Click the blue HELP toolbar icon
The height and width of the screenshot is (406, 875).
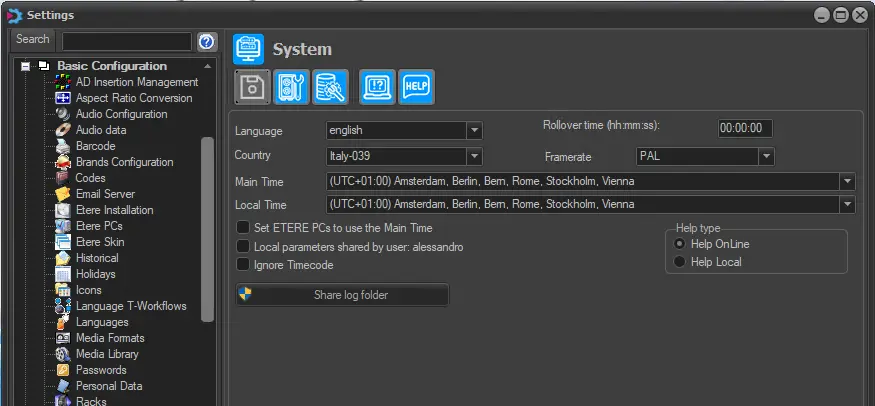[x=415, y=87]
